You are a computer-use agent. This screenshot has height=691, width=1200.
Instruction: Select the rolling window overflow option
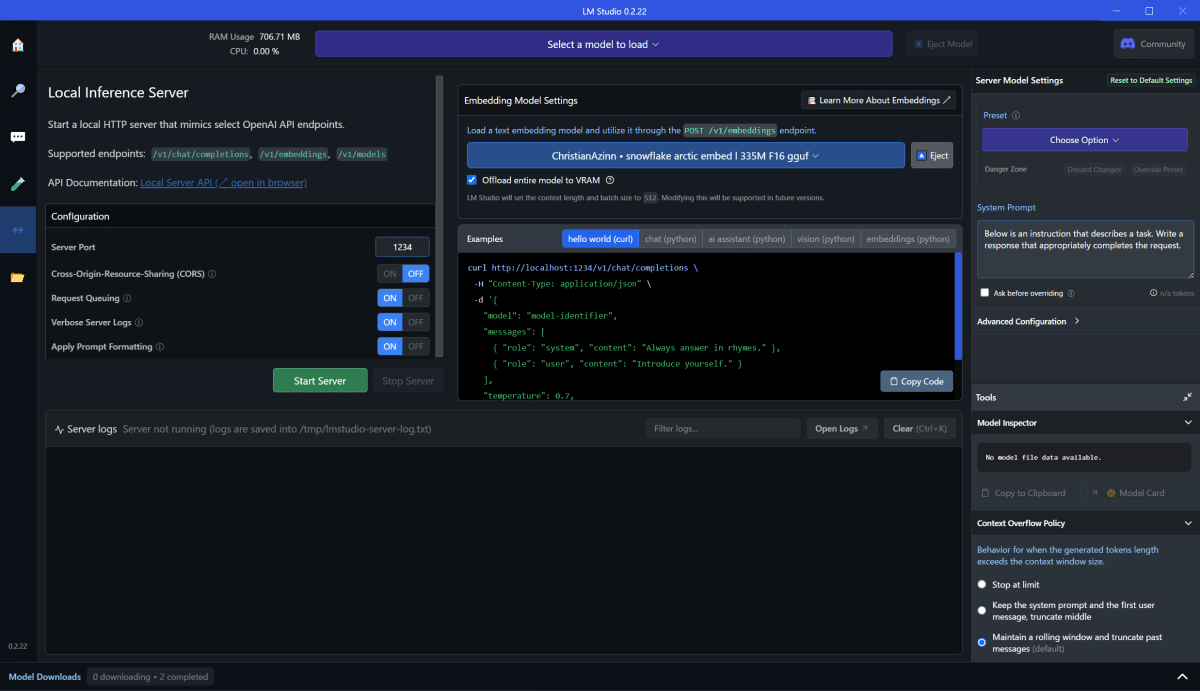point(982,642)
